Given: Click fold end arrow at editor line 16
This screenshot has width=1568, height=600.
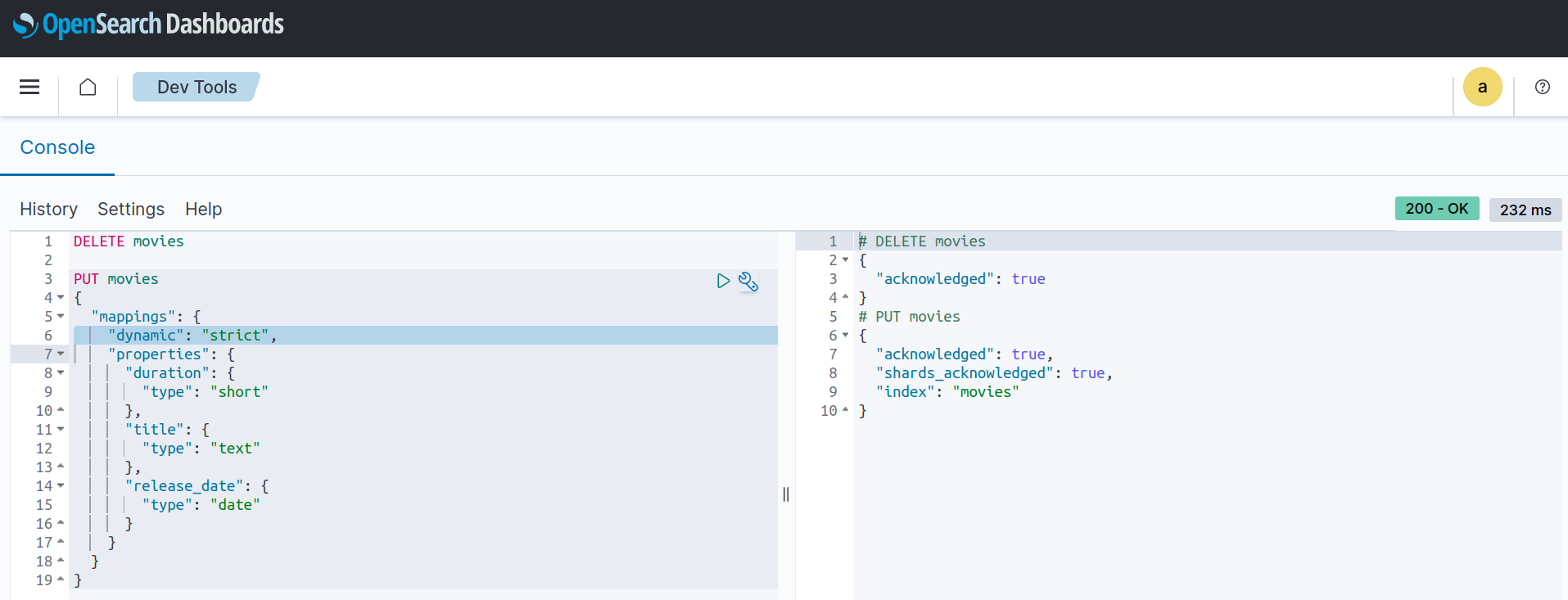Looking at the screenshot, I should click(x=61, y=523).
